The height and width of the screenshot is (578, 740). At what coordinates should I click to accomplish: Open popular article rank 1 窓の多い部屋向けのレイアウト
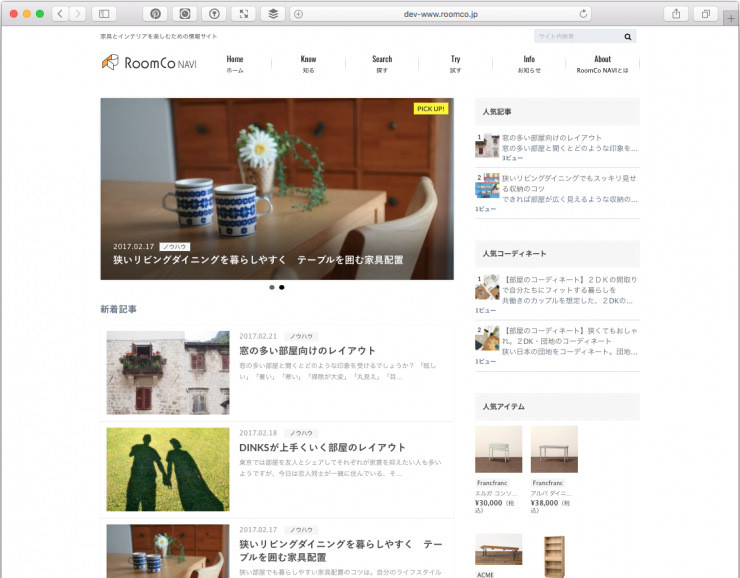coord(552,138)
